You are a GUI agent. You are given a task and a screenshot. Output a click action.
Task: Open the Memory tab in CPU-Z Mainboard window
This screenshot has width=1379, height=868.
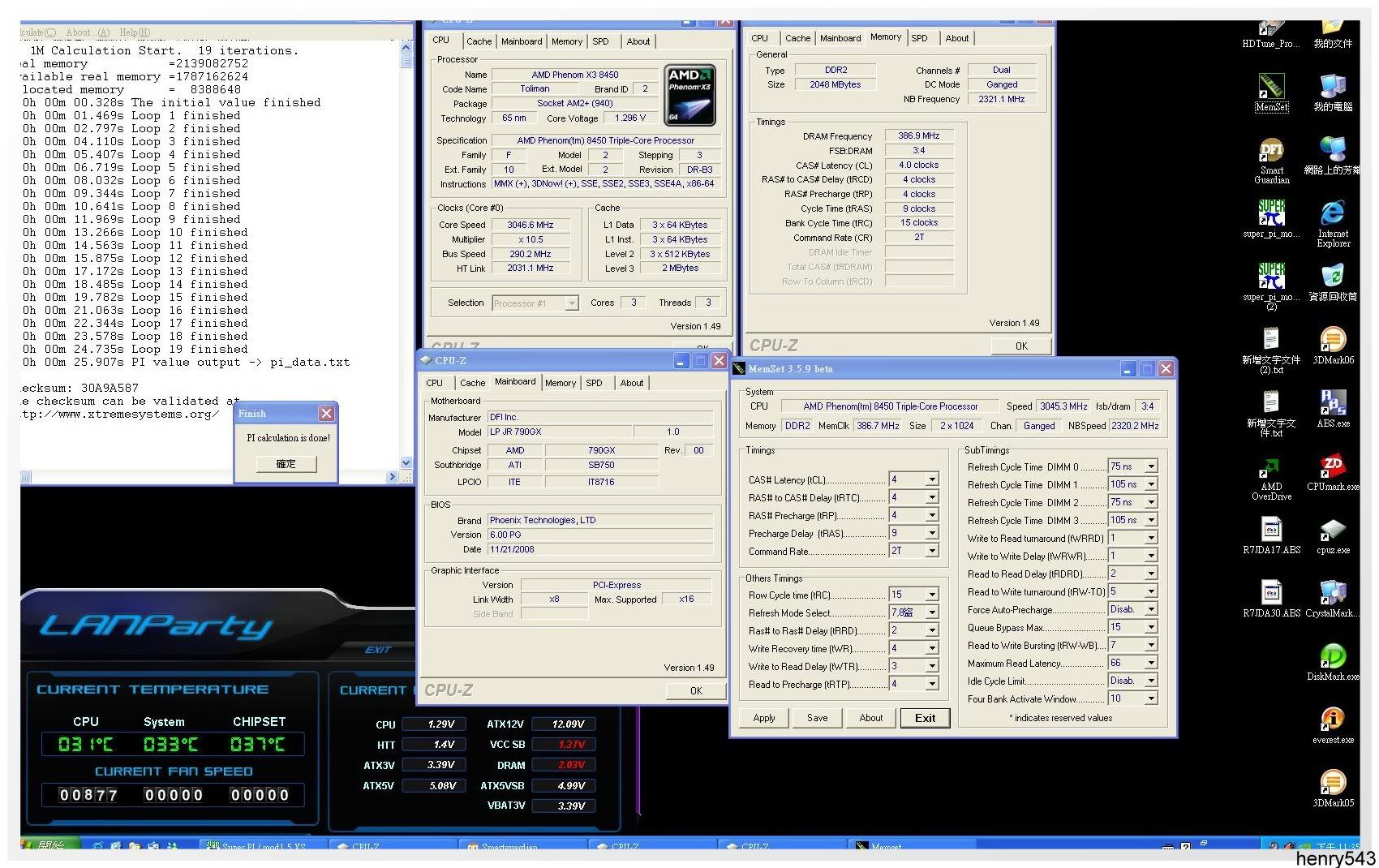pos(561,383)
